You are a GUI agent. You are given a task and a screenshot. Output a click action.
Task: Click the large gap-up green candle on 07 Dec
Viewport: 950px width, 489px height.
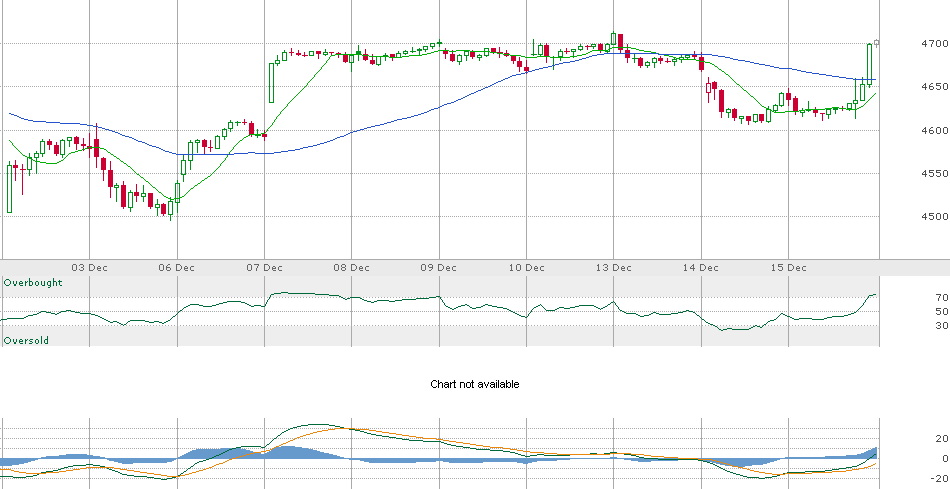click(x=271, y=82)
